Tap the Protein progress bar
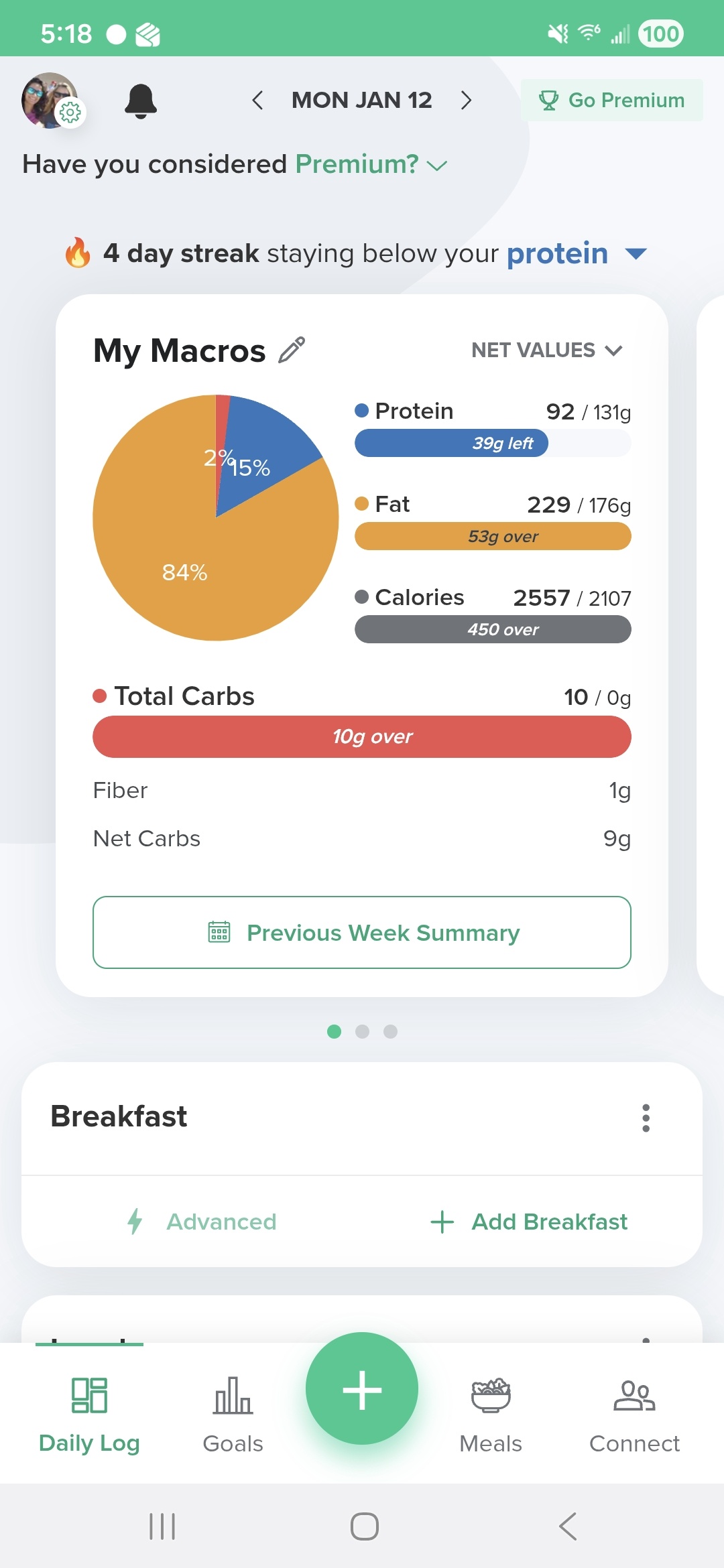724x1568 pixels. click(x=493, y=443)
